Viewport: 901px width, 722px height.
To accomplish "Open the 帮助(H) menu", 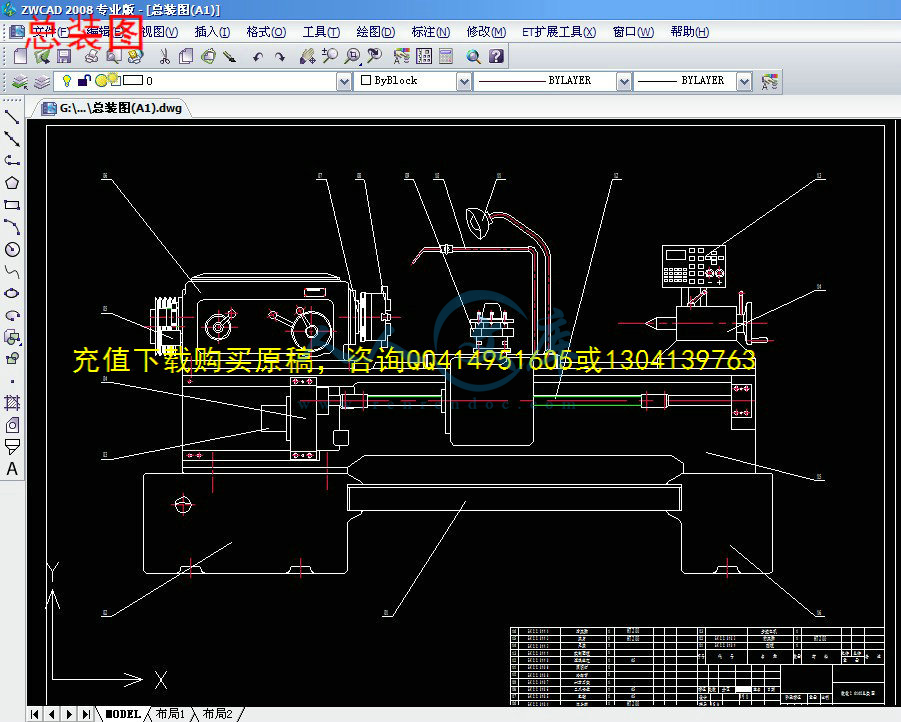I will pyautogui.click(x=690, y=32).
